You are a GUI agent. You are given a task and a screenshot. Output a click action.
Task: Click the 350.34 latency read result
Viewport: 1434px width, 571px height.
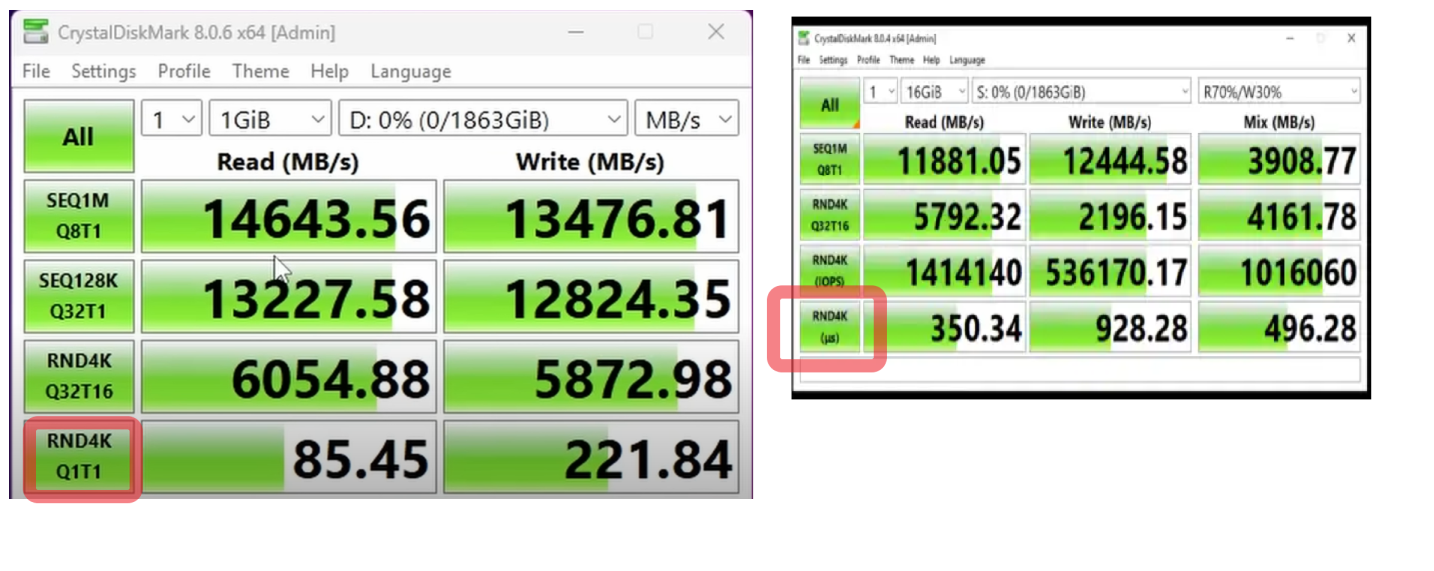944,326
